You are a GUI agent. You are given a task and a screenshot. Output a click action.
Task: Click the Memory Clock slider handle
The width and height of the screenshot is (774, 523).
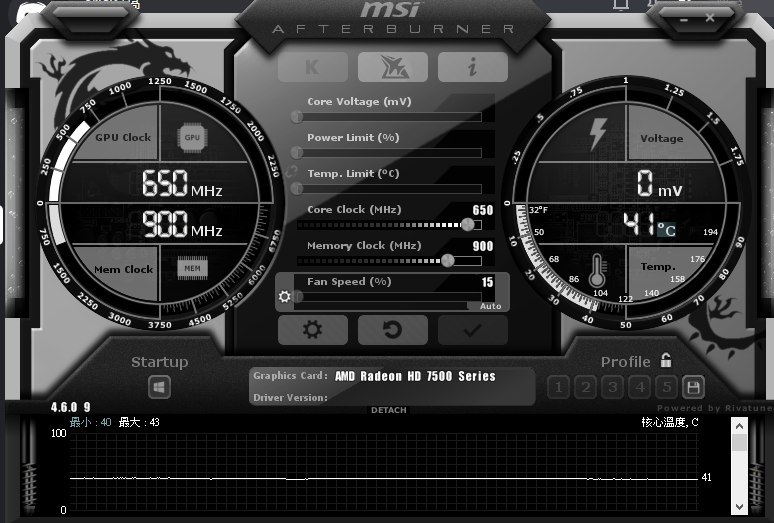(448, 260)
